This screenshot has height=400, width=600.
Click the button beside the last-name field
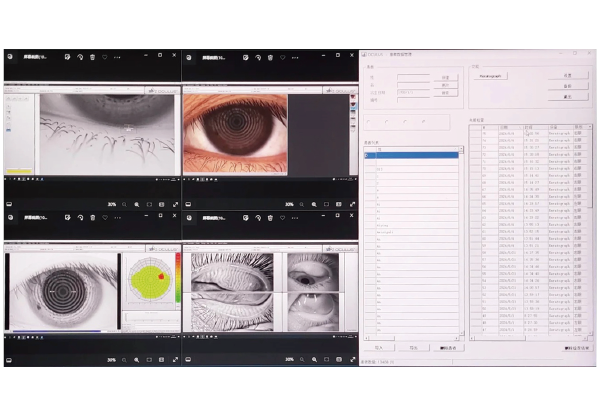tap(445, 77)
